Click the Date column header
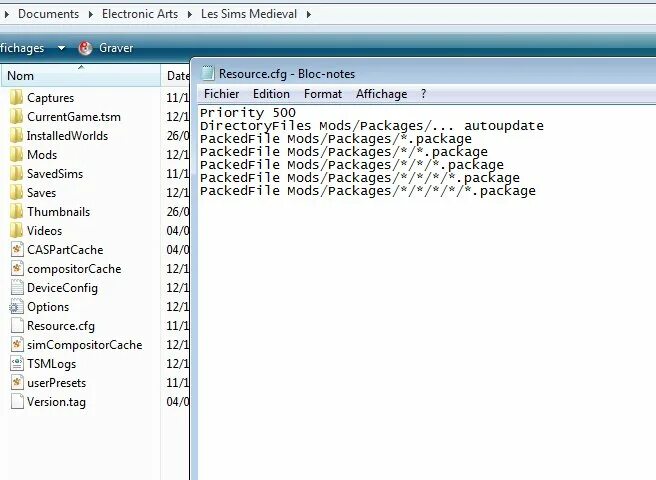The height and width of the screenshot is (480, 656). [x=177, y=76]
